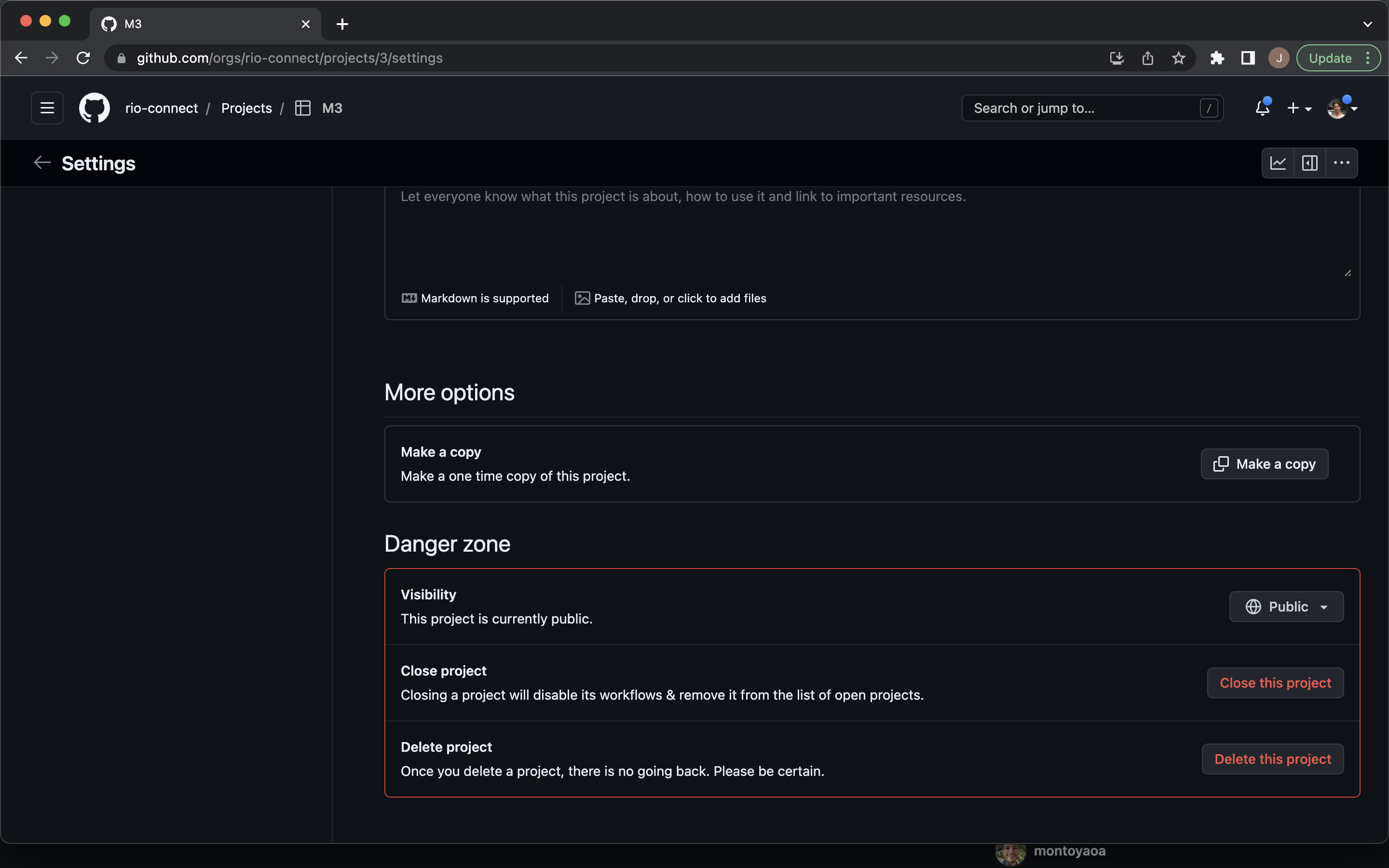Open the GitHub hamburger navigation menu
The height and width of the screenshot is (868, 1389).
click(47, 108)
